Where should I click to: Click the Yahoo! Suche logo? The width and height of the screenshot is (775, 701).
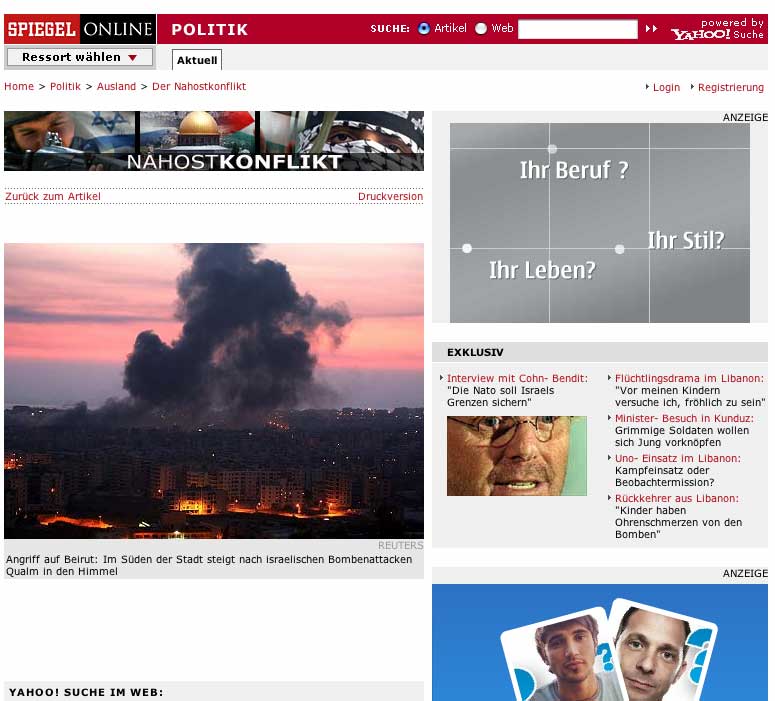716,30
